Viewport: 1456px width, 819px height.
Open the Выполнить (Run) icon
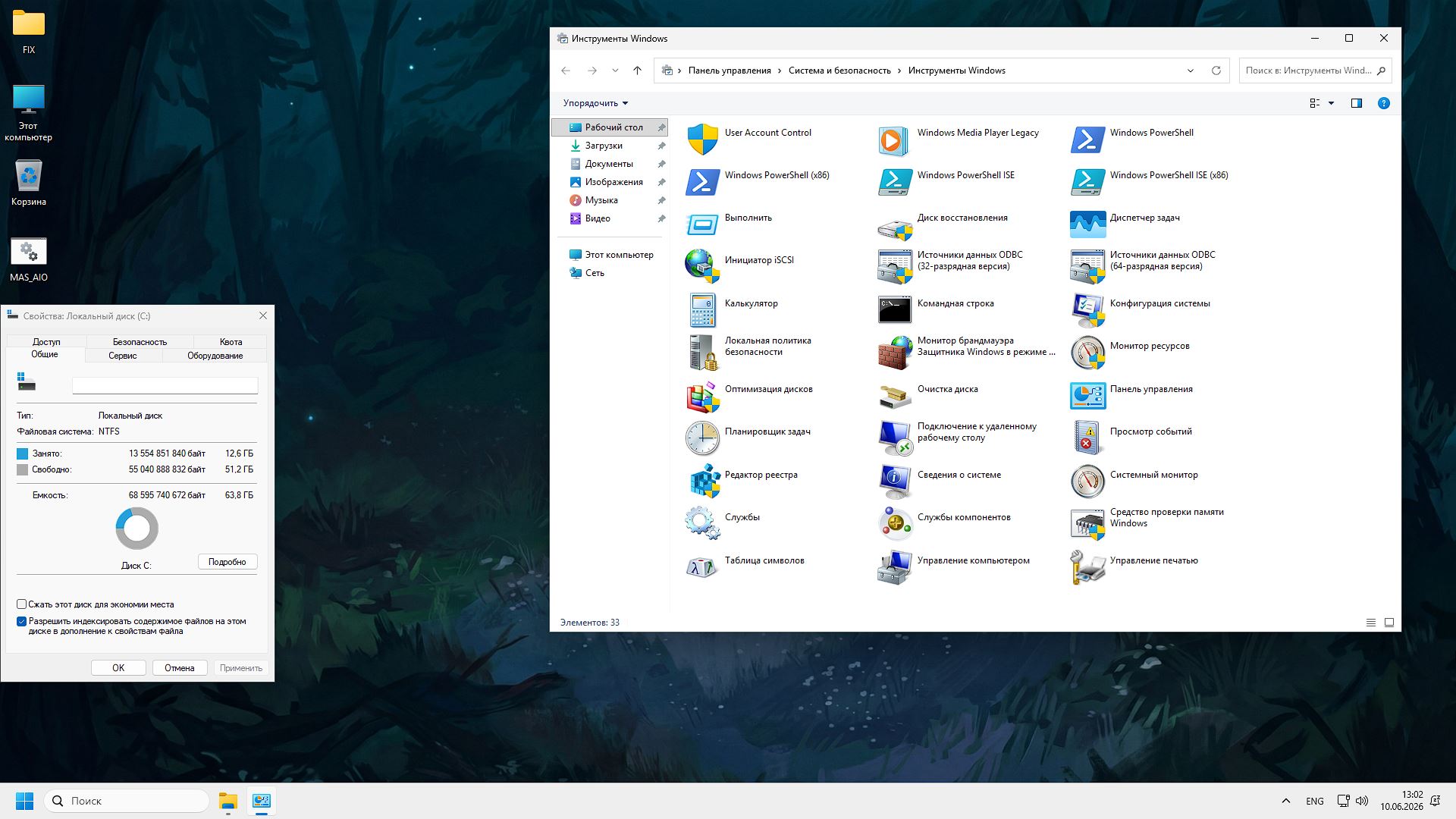click(x=702, y=224)
